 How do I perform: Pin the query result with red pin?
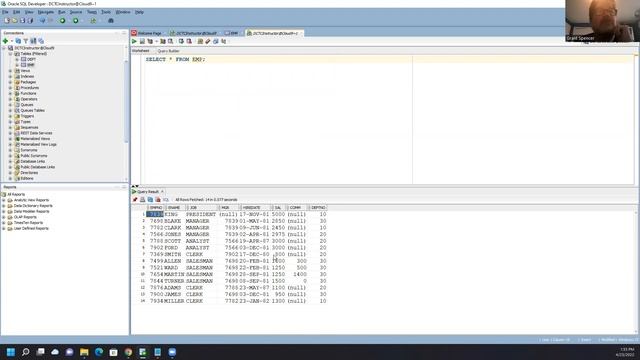135,200
